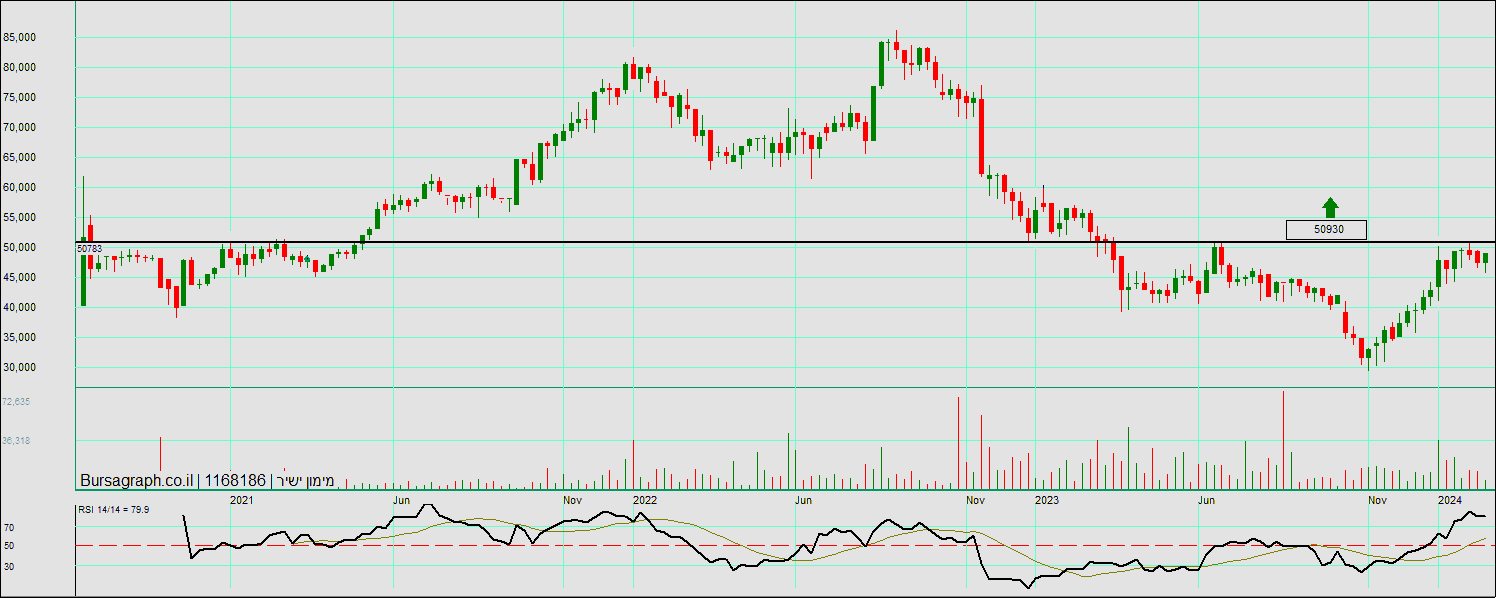Click the Bursagraph.co.il site name text
The height and width of the screenshot is (598, 1496).
click(x=136, y=481)
